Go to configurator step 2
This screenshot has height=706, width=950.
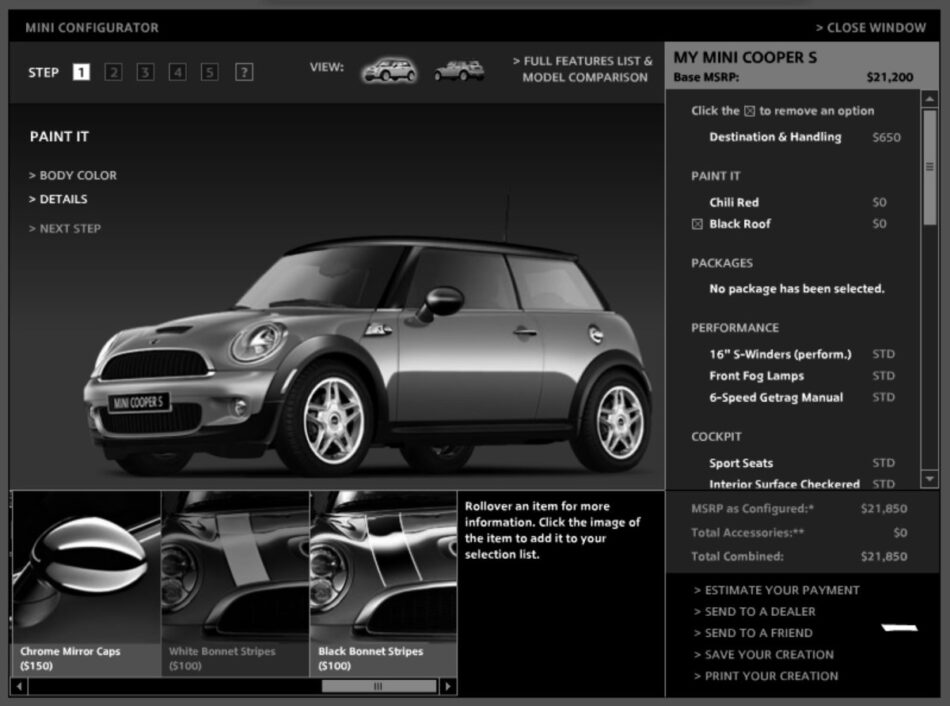point(113,72)
